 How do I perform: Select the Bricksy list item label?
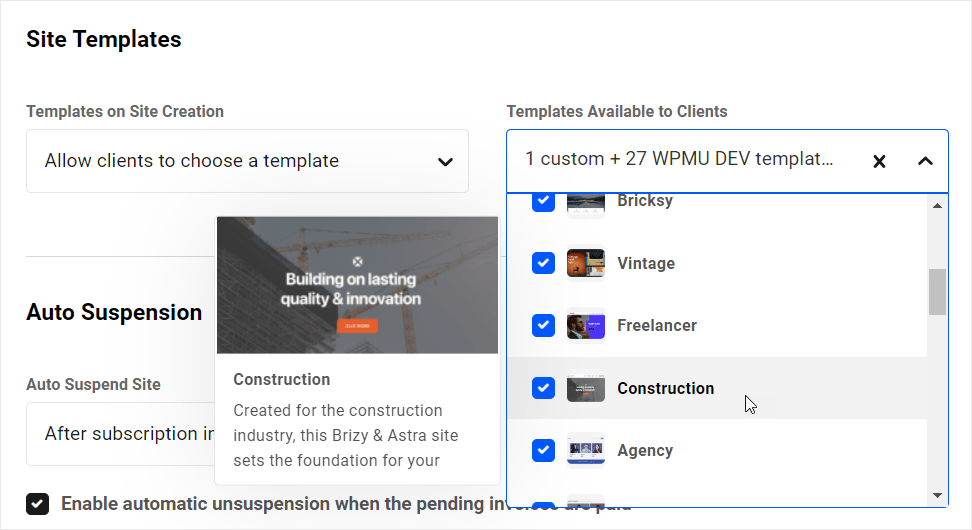[645, 201]
